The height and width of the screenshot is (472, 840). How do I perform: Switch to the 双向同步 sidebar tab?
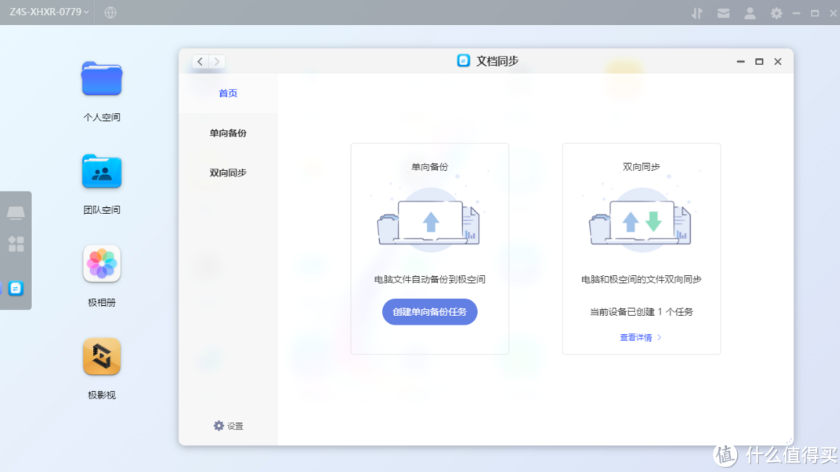pyautogui.click(x=228, y=173)
